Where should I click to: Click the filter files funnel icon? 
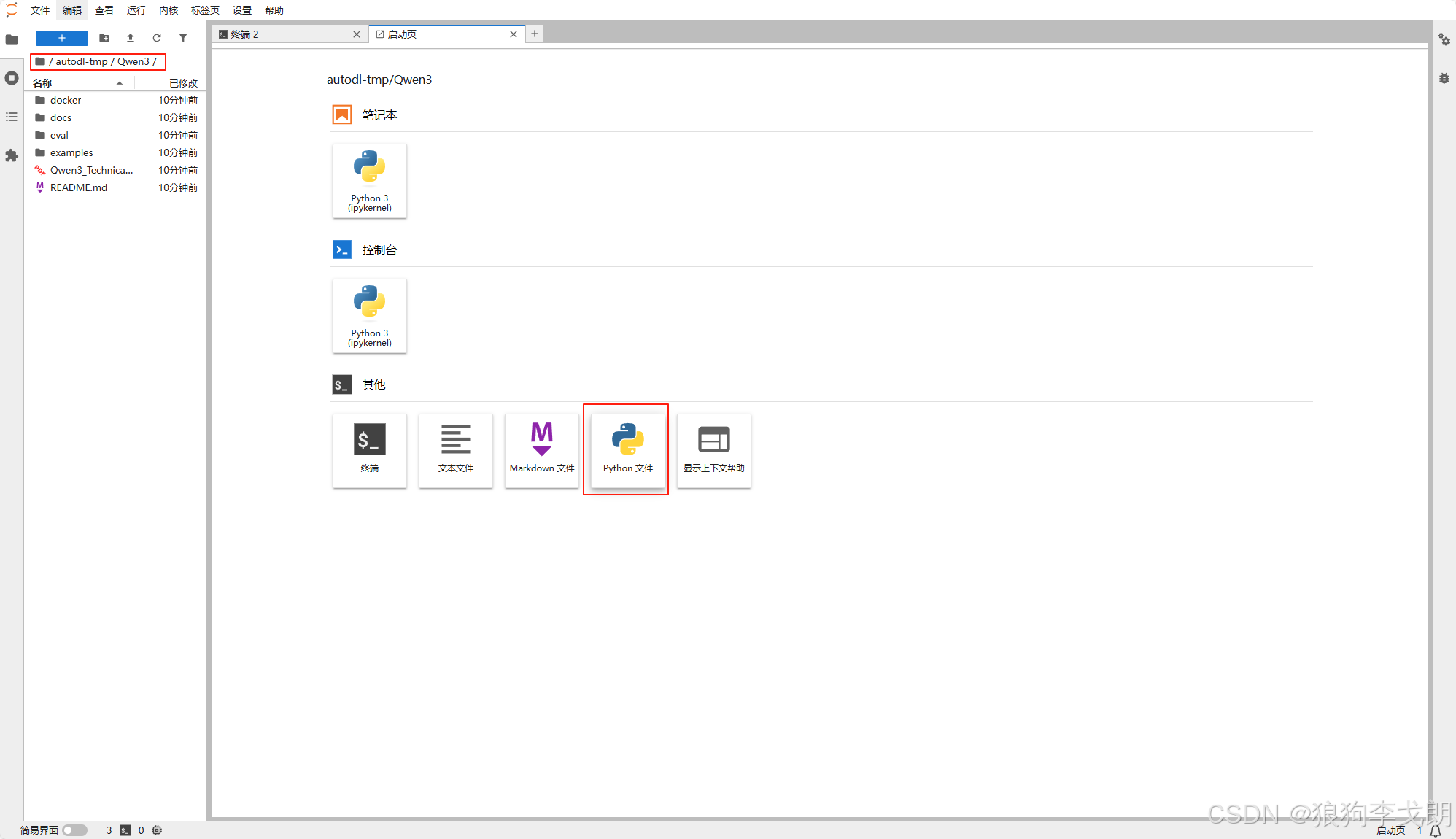(x=183, y=38)
